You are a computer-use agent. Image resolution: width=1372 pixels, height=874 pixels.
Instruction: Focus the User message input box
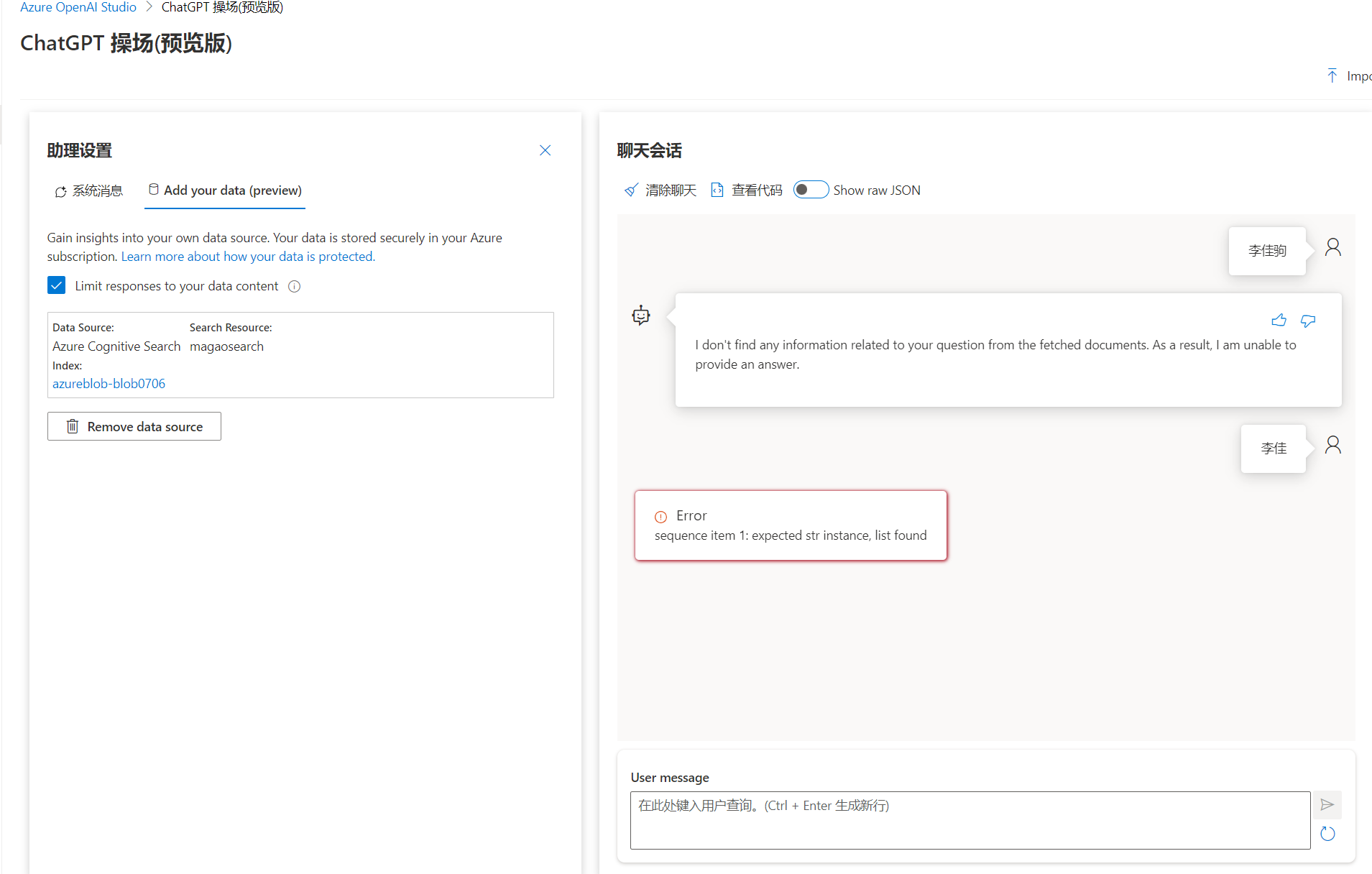(970, 820)
